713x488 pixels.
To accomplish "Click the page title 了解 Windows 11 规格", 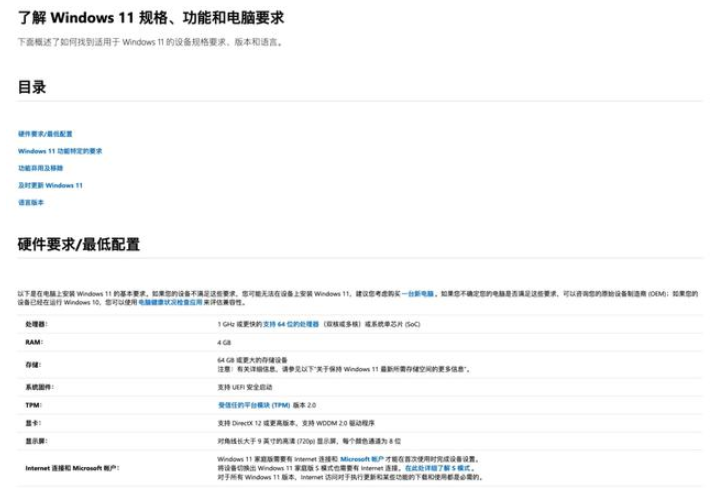I will point(150,18).
